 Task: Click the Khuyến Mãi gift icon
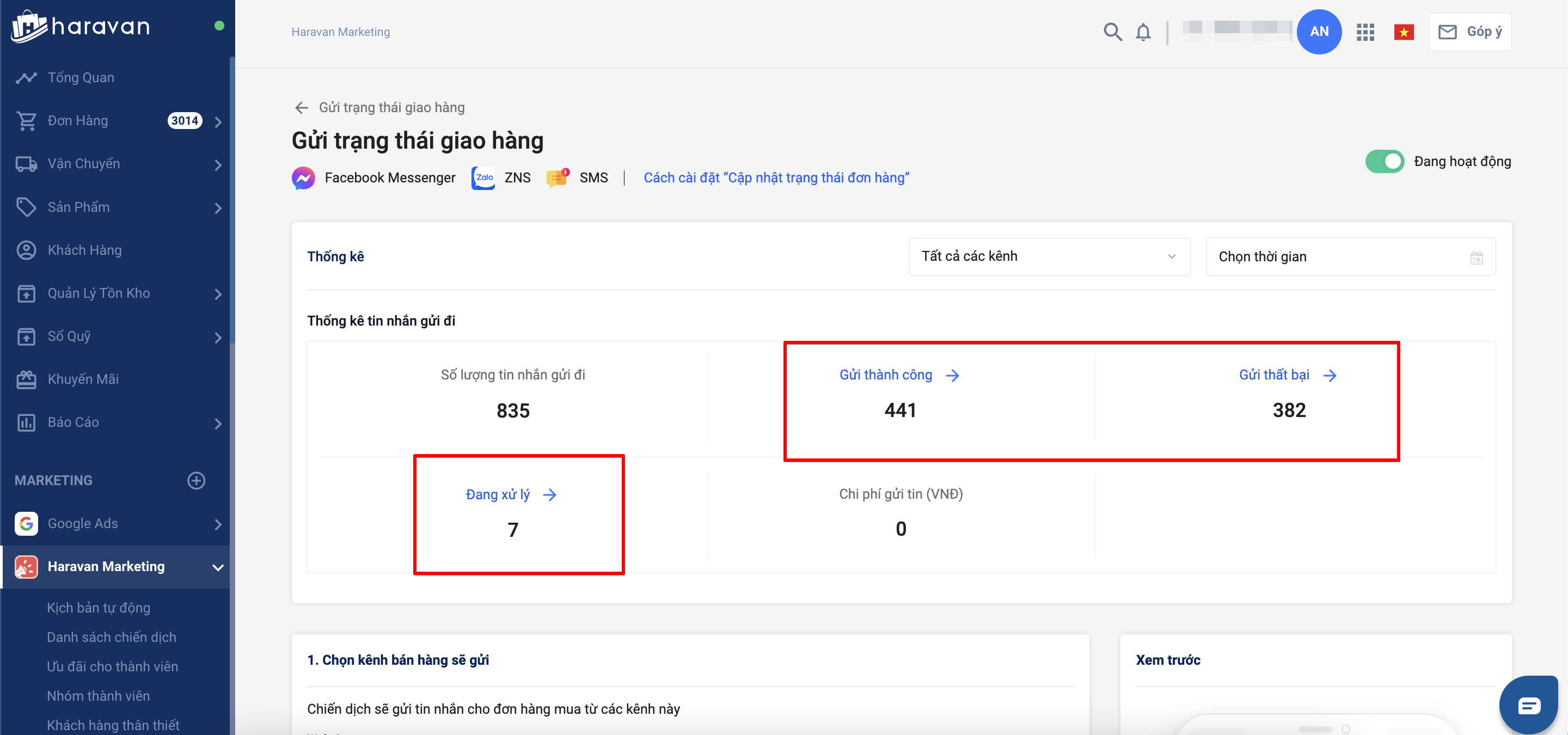(x=26, y=379)
